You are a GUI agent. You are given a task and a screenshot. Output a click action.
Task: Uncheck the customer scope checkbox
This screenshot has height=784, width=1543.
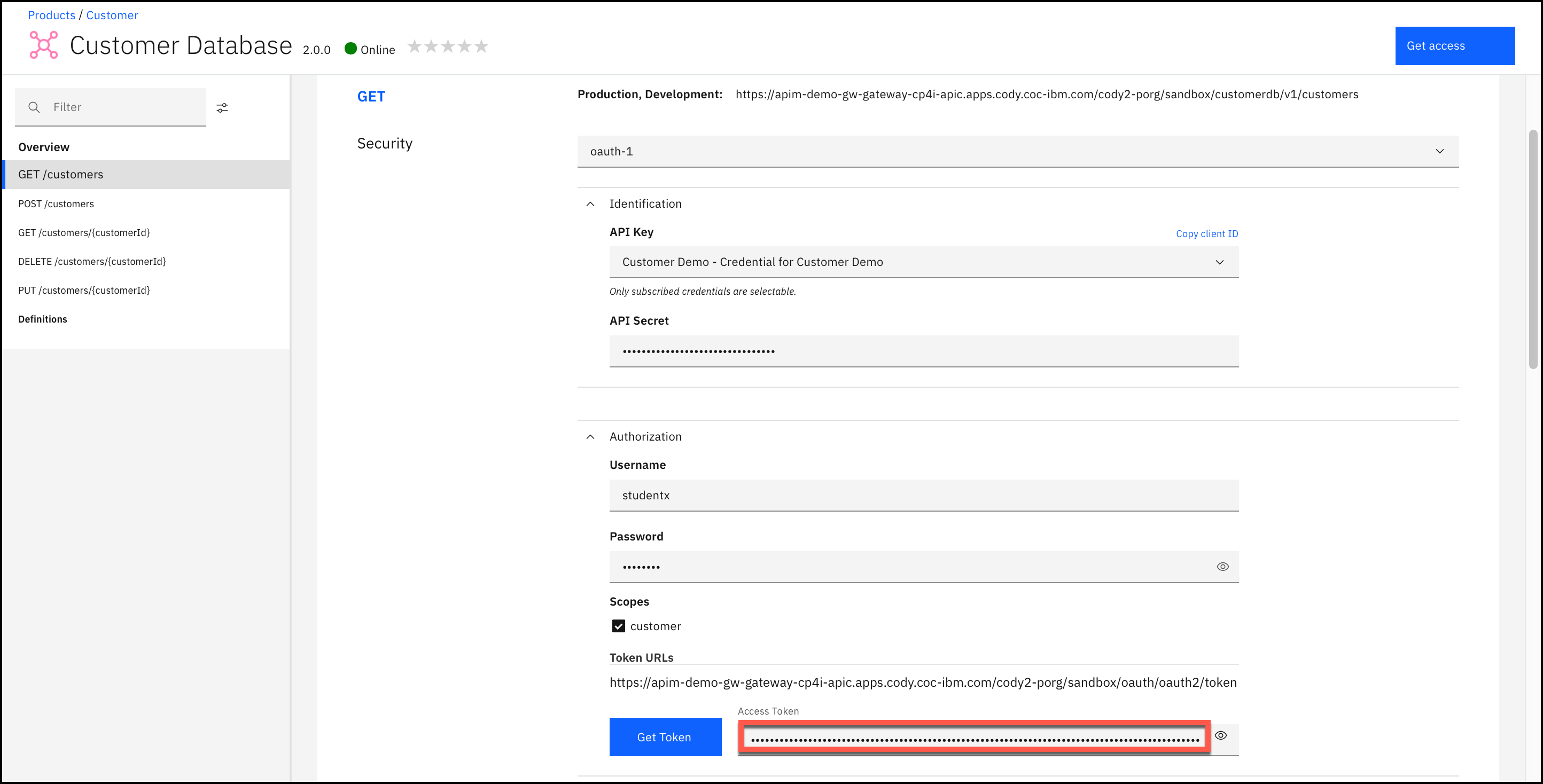click(x=618, y=626)
